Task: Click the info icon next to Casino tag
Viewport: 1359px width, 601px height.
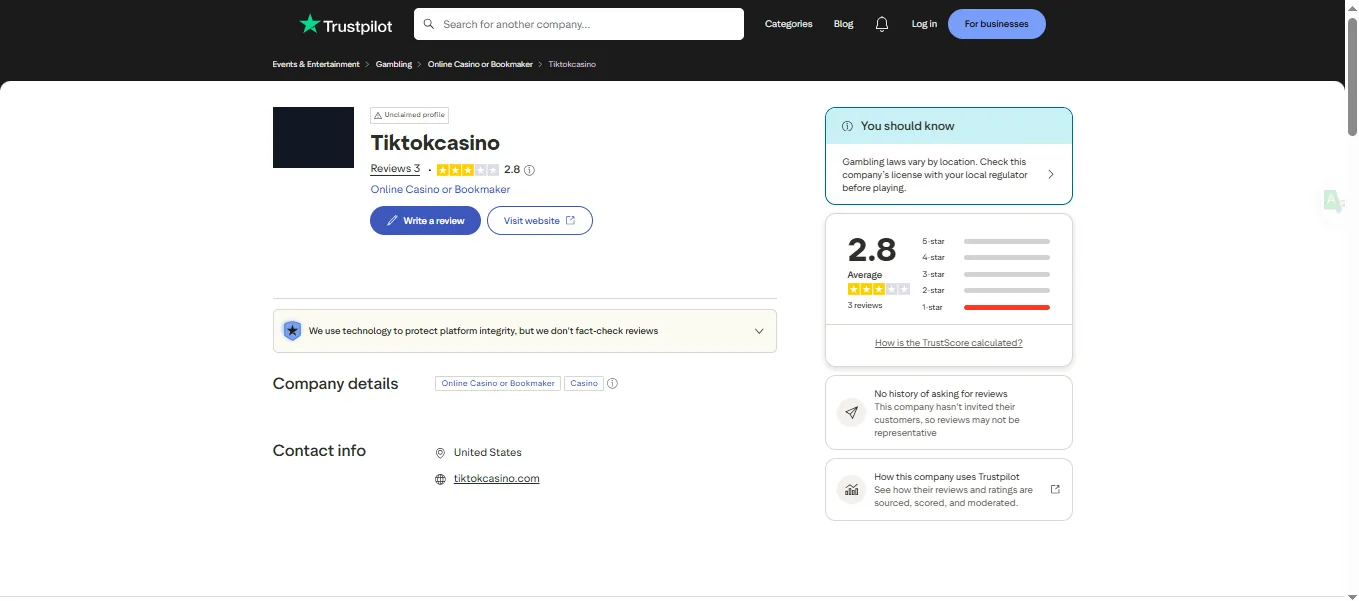Action: 613,383
